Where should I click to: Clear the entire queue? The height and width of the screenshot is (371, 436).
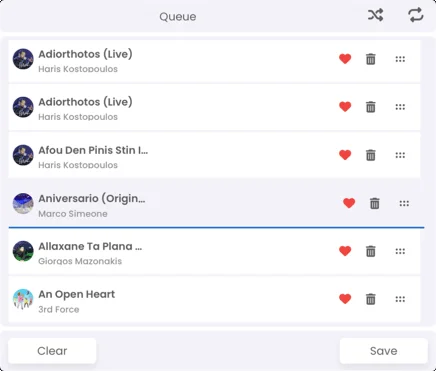coord(52,351)
